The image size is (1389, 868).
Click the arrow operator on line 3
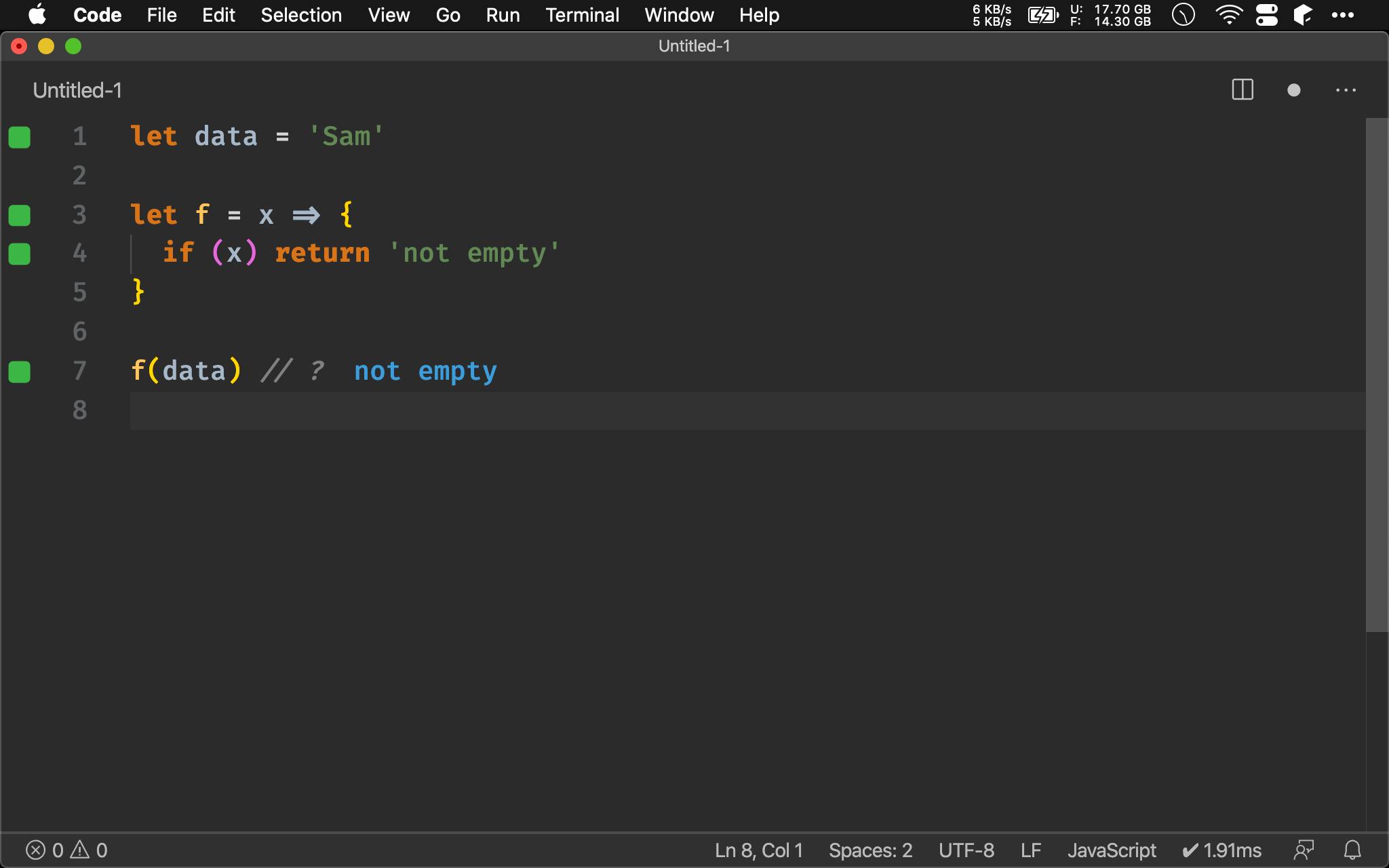pos(306,216)
